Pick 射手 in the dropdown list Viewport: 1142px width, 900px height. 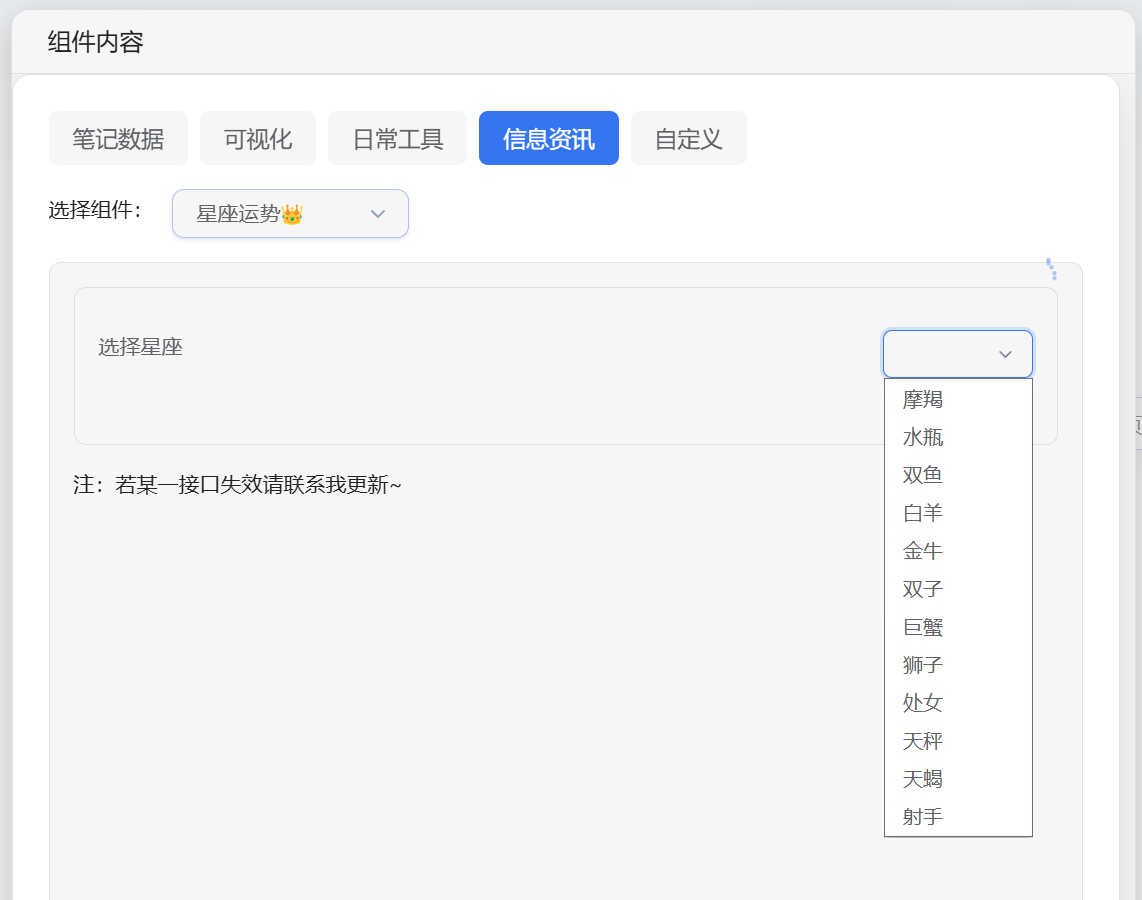(958, 816)
